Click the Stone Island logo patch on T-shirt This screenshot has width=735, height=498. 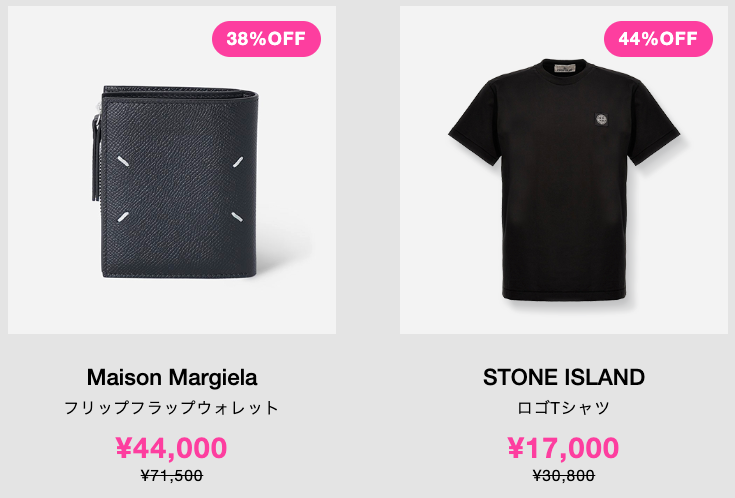pos(602,120)
